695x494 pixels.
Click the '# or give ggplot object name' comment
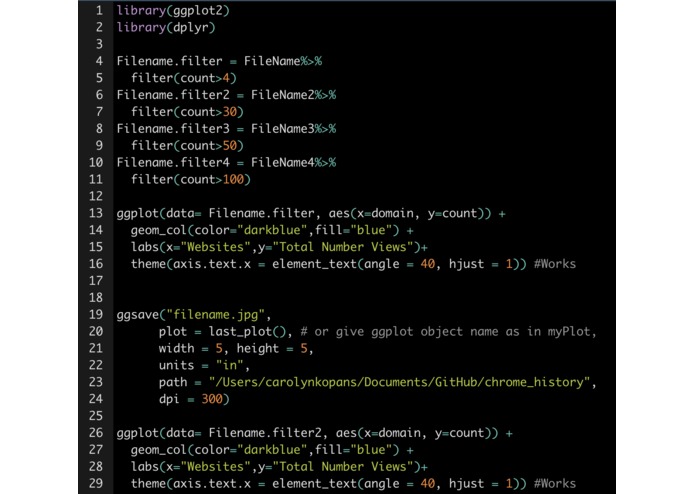click(448, 332)
